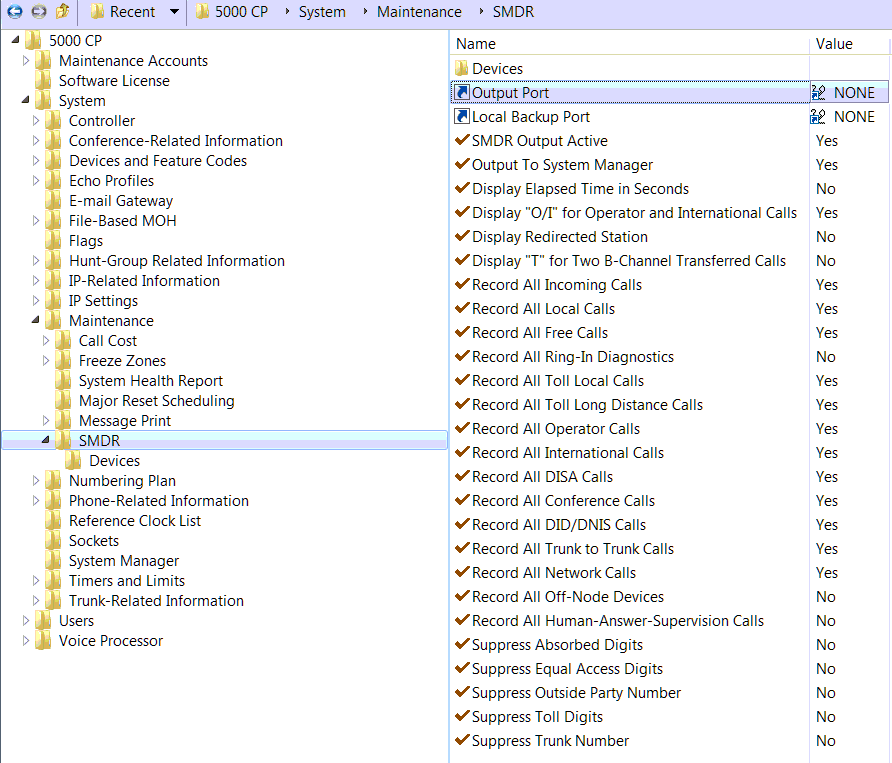
Task: Open the Recent dropdown arrow
Action: tap(174, 11)
